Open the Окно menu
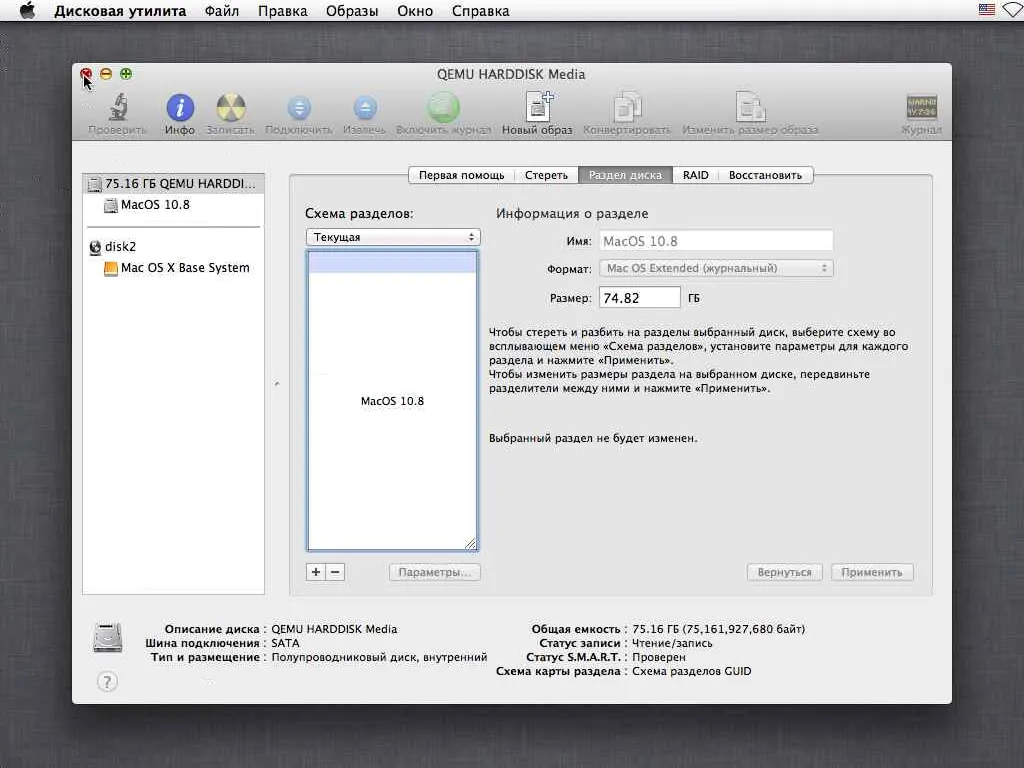This screenshot has width=1024, height=768. [415, 11]
